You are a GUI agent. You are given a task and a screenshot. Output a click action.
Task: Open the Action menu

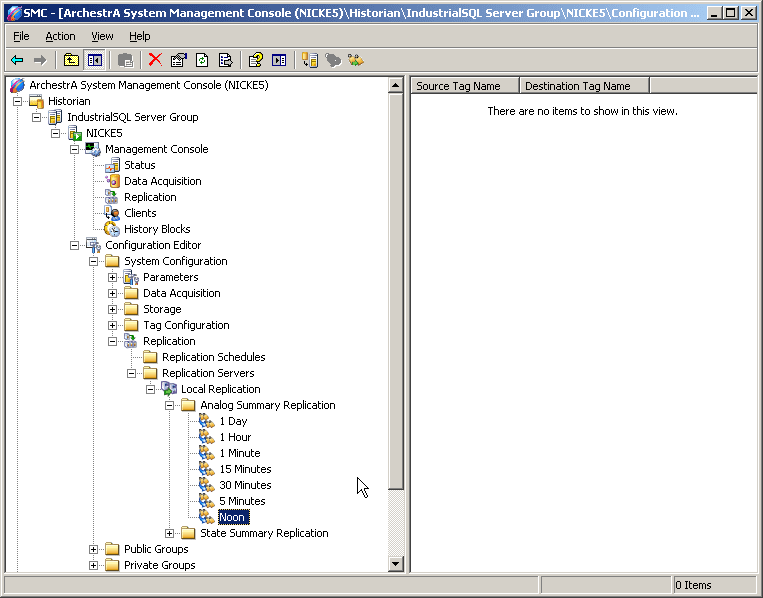(x=60, y=36)
